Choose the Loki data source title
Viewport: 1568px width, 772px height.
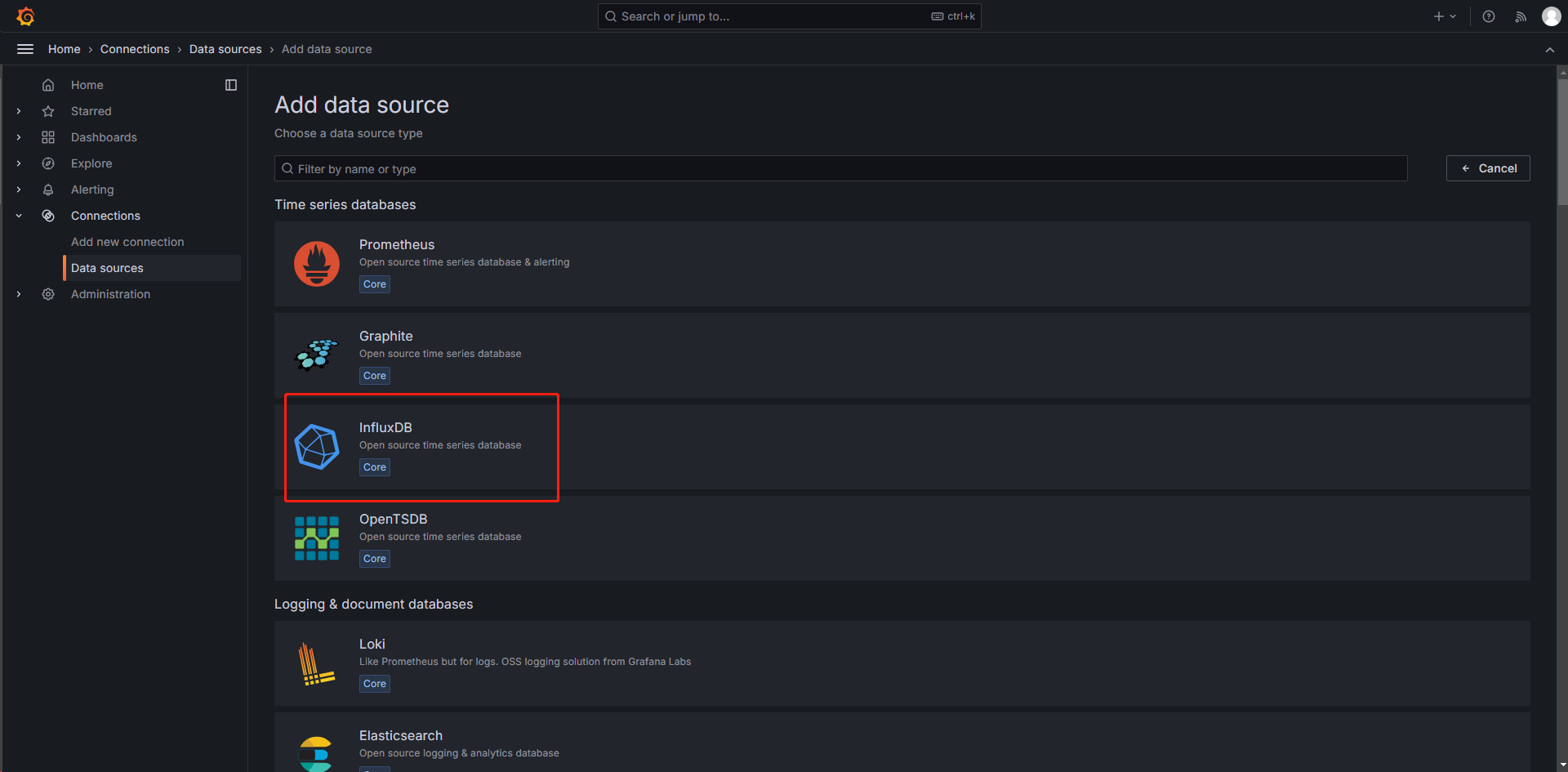point(372,644)
